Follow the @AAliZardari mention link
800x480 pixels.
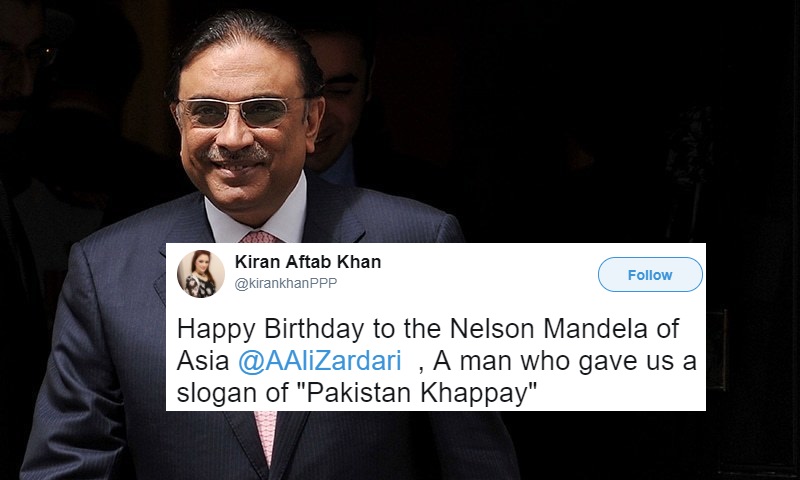coord(320,361)
